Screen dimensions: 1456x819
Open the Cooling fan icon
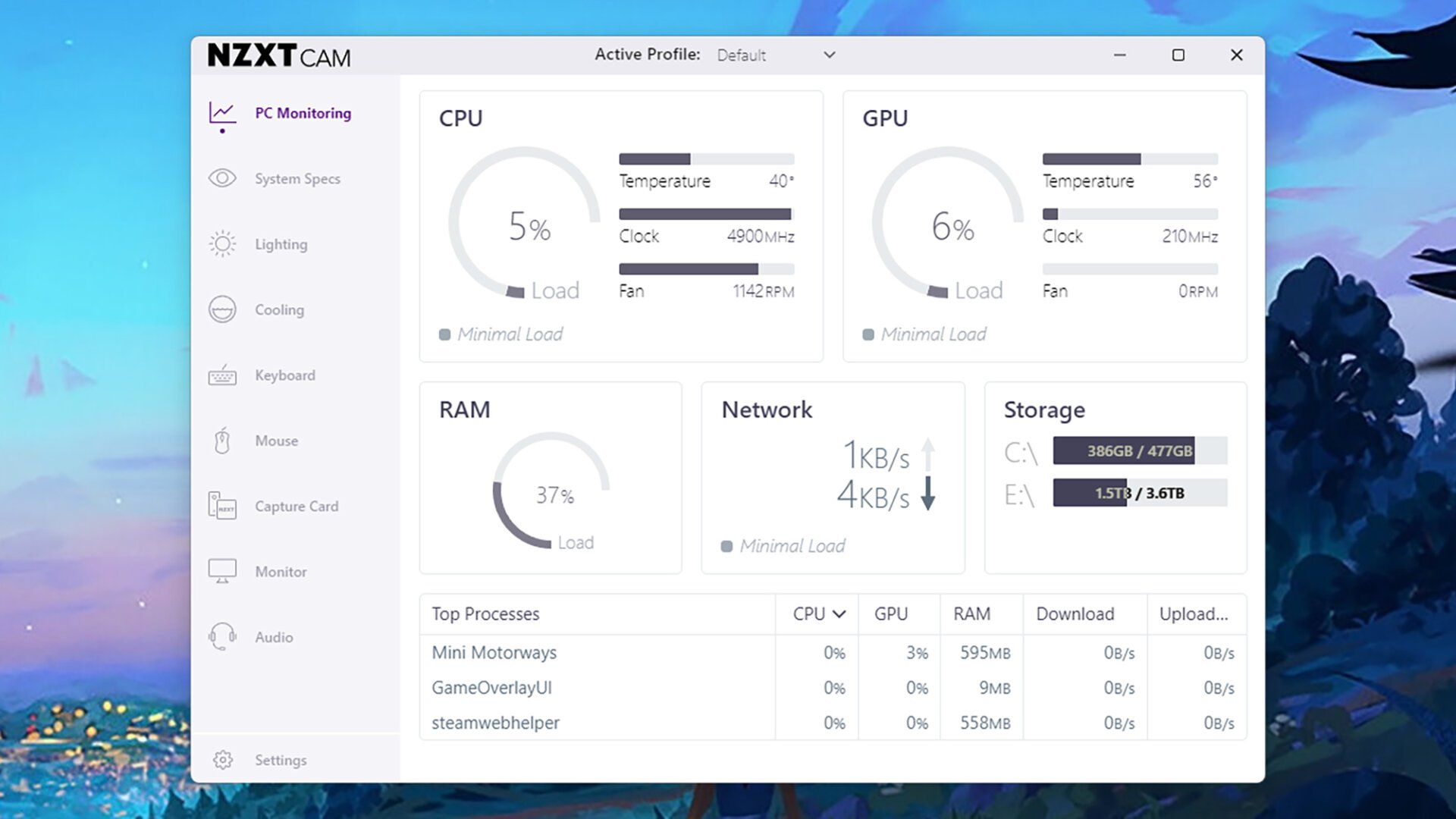coord(222,309)
